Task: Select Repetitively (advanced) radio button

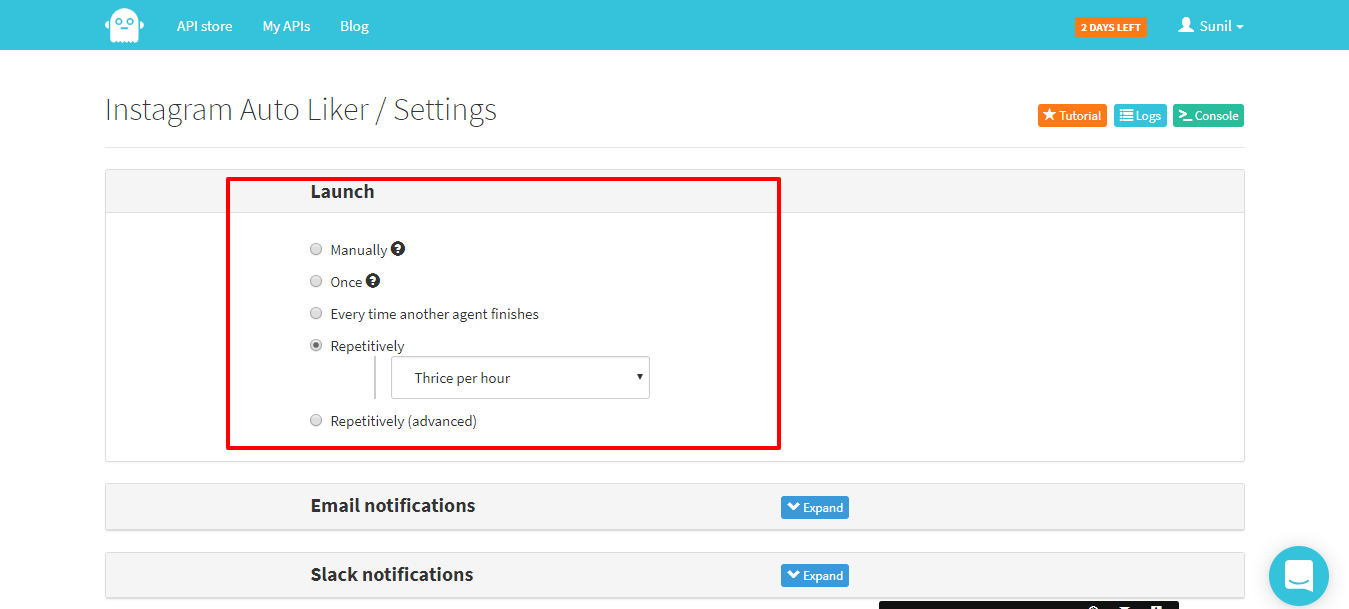Action: 316,420
